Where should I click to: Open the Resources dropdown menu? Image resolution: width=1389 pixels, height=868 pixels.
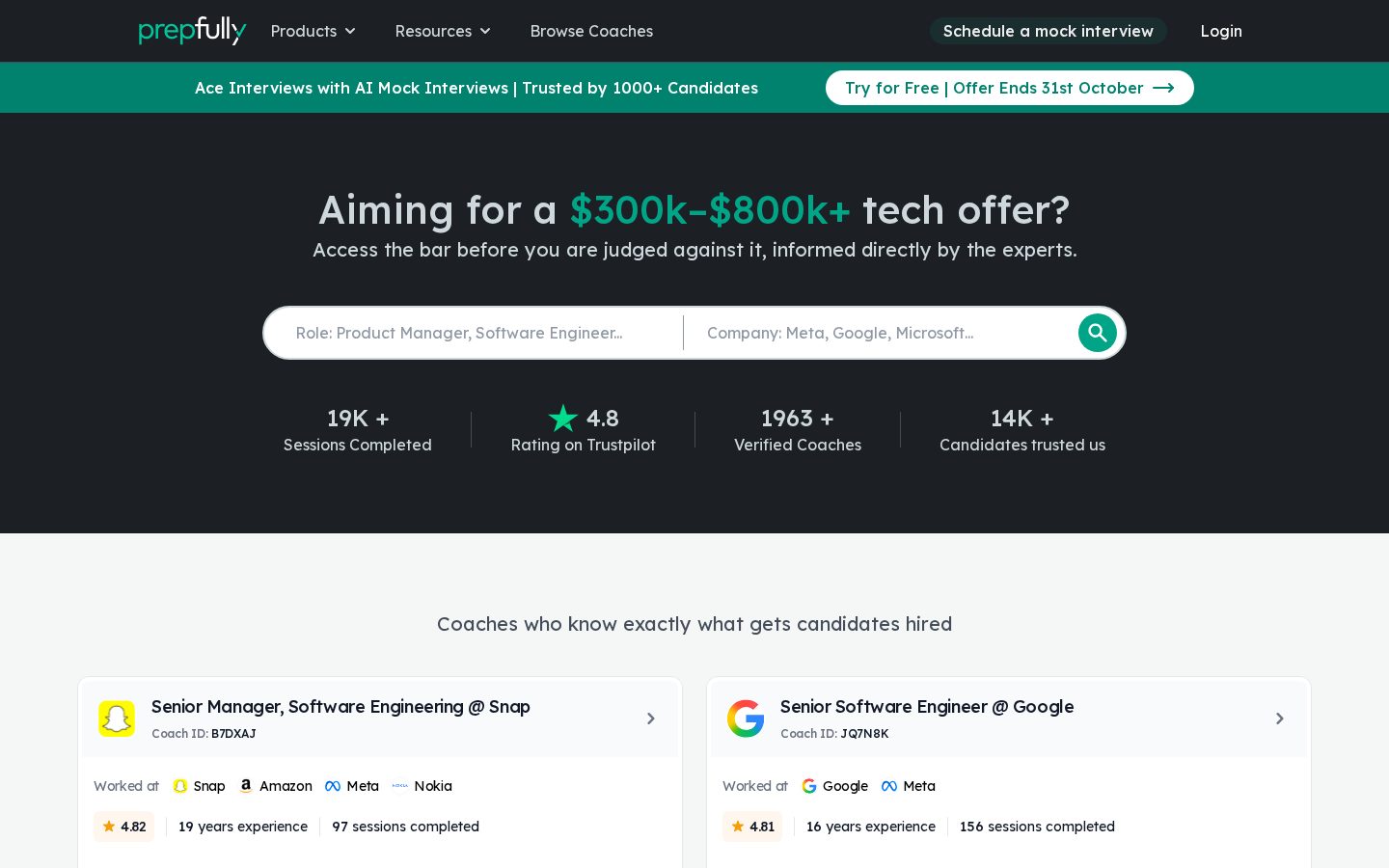pos(443,31)
